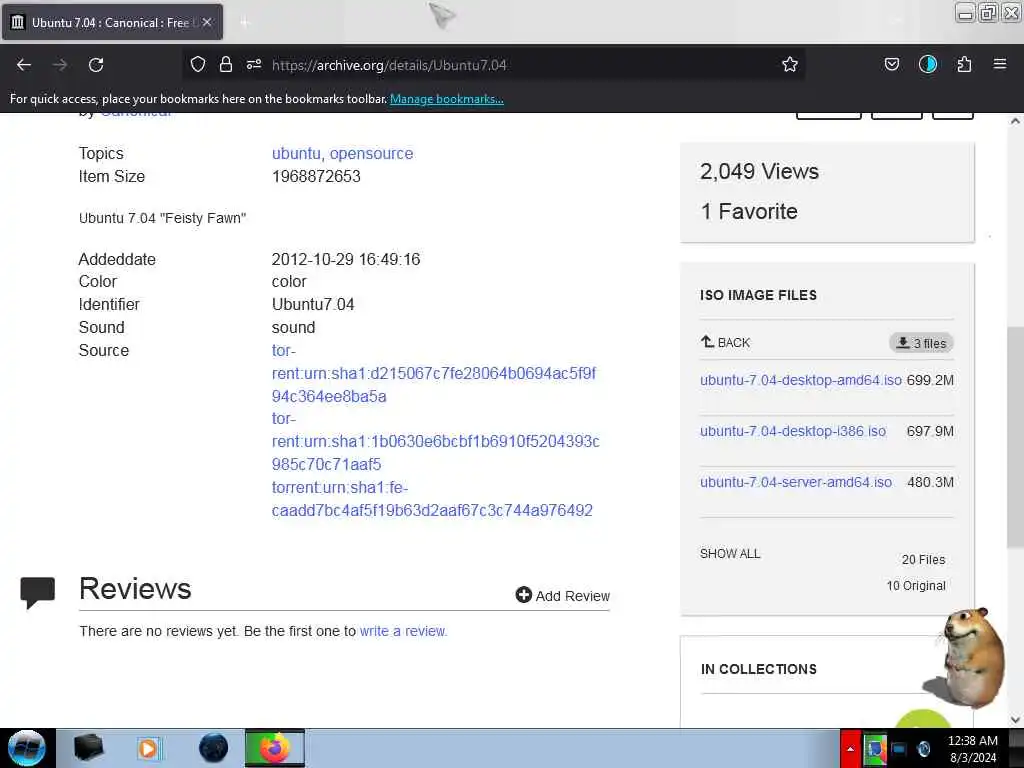This screenshot has width=1024, height=768.
Task: Open the 20 Files link
Action: [923, 560]
